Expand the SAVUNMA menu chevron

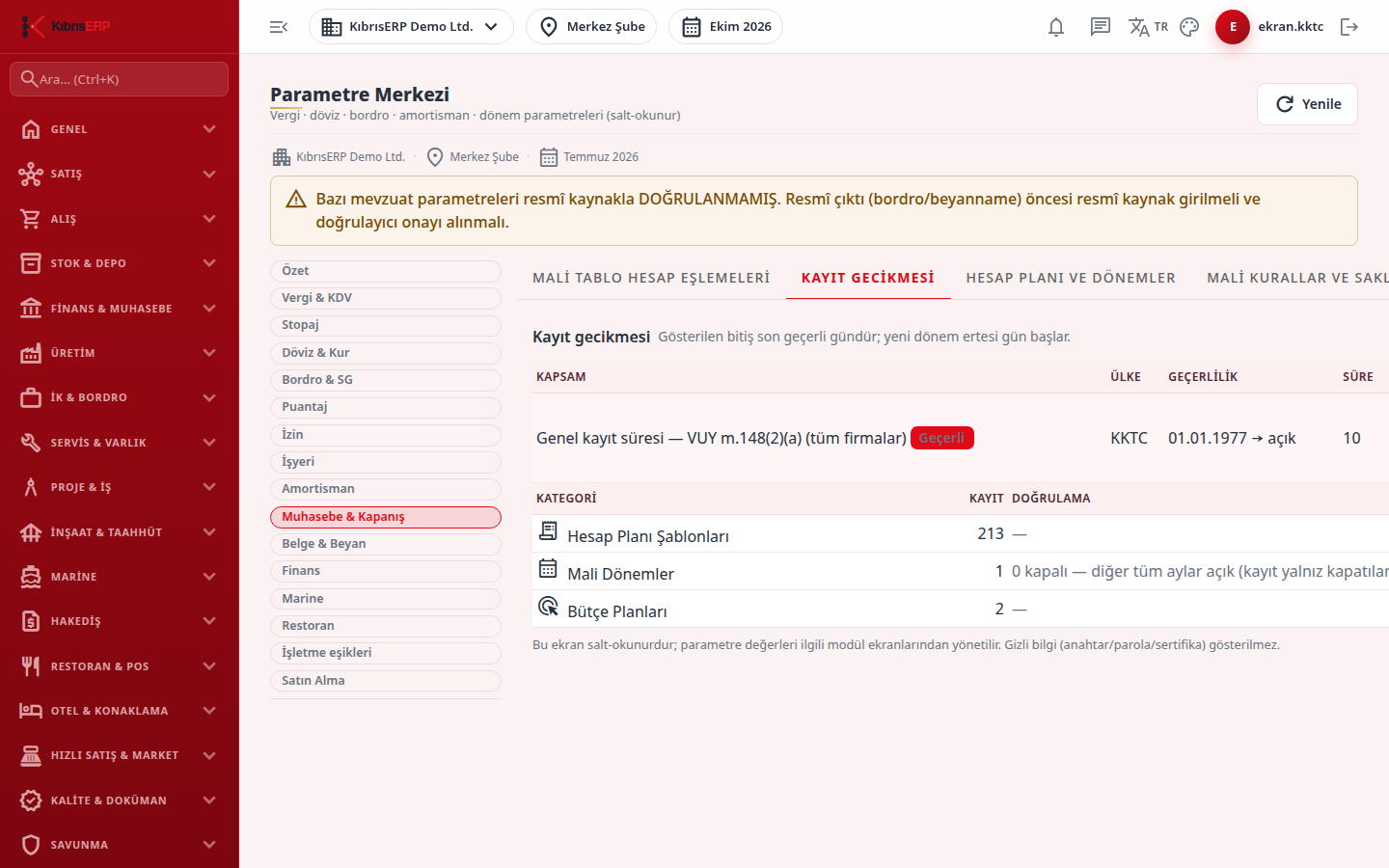pyautogui.click(x=209, y=845)
